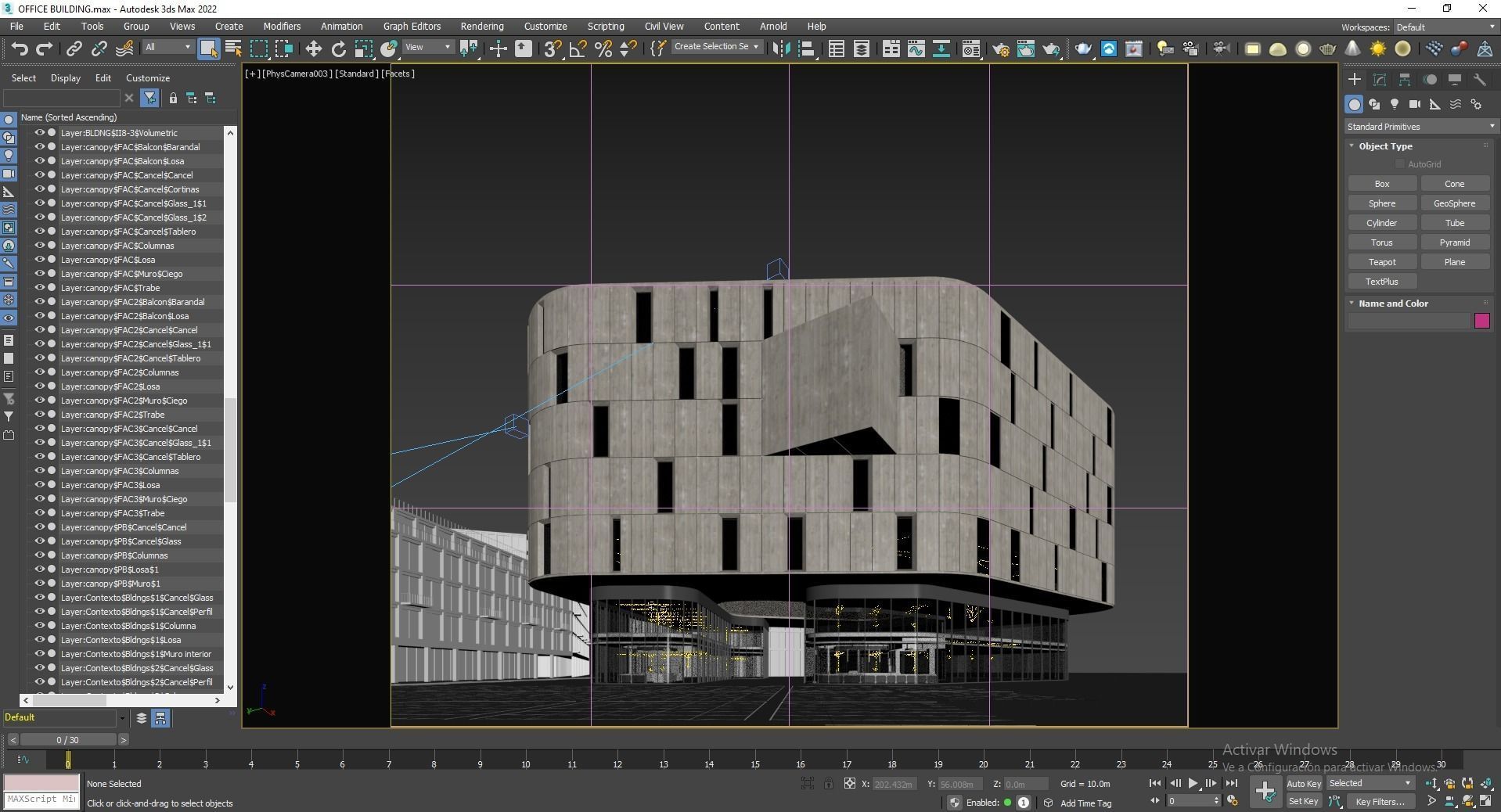Toggle the Angle Snap icon
This screenshot has height=812, width=1501.
578,49
